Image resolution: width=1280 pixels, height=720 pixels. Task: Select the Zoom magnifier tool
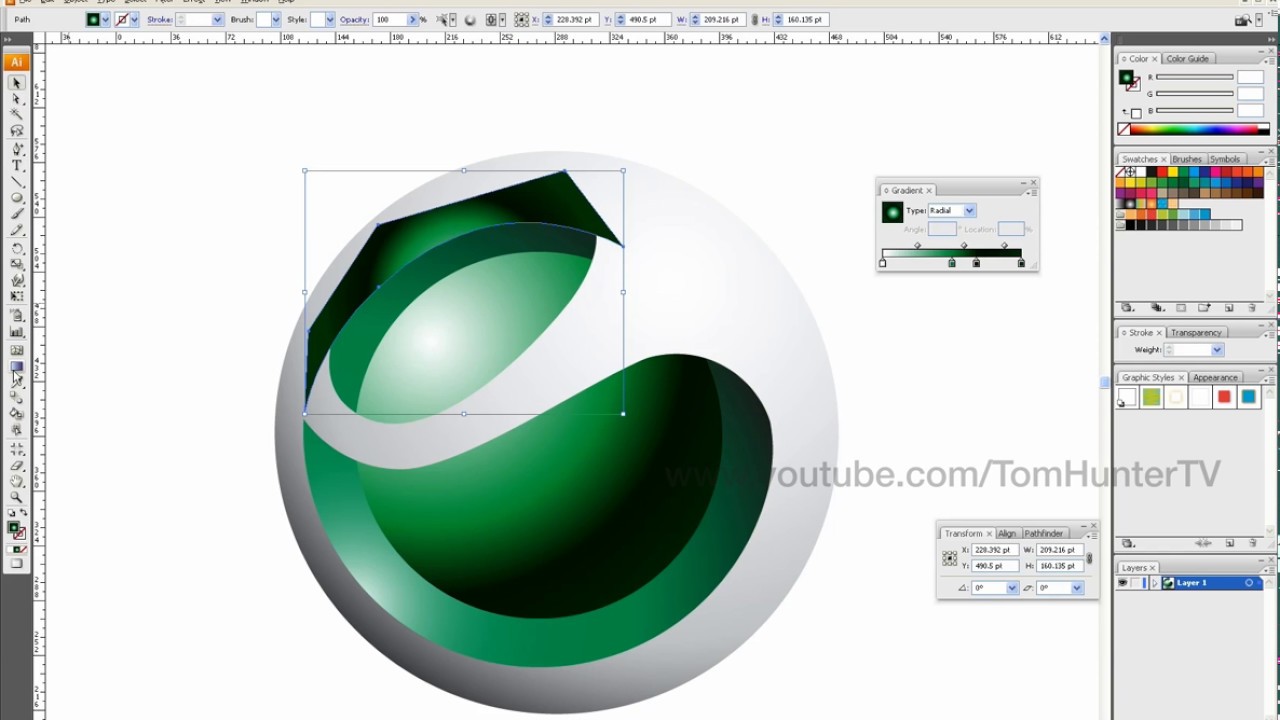(x=17, y=497)
